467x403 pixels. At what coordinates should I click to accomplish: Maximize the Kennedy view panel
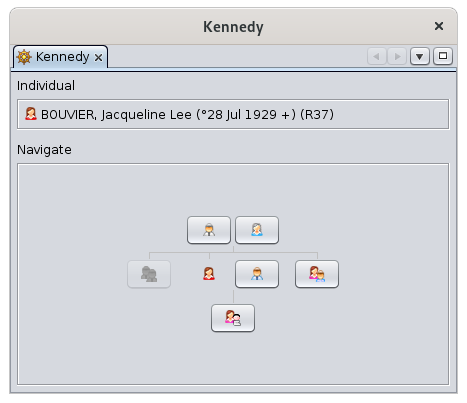(x=443, y=56)
